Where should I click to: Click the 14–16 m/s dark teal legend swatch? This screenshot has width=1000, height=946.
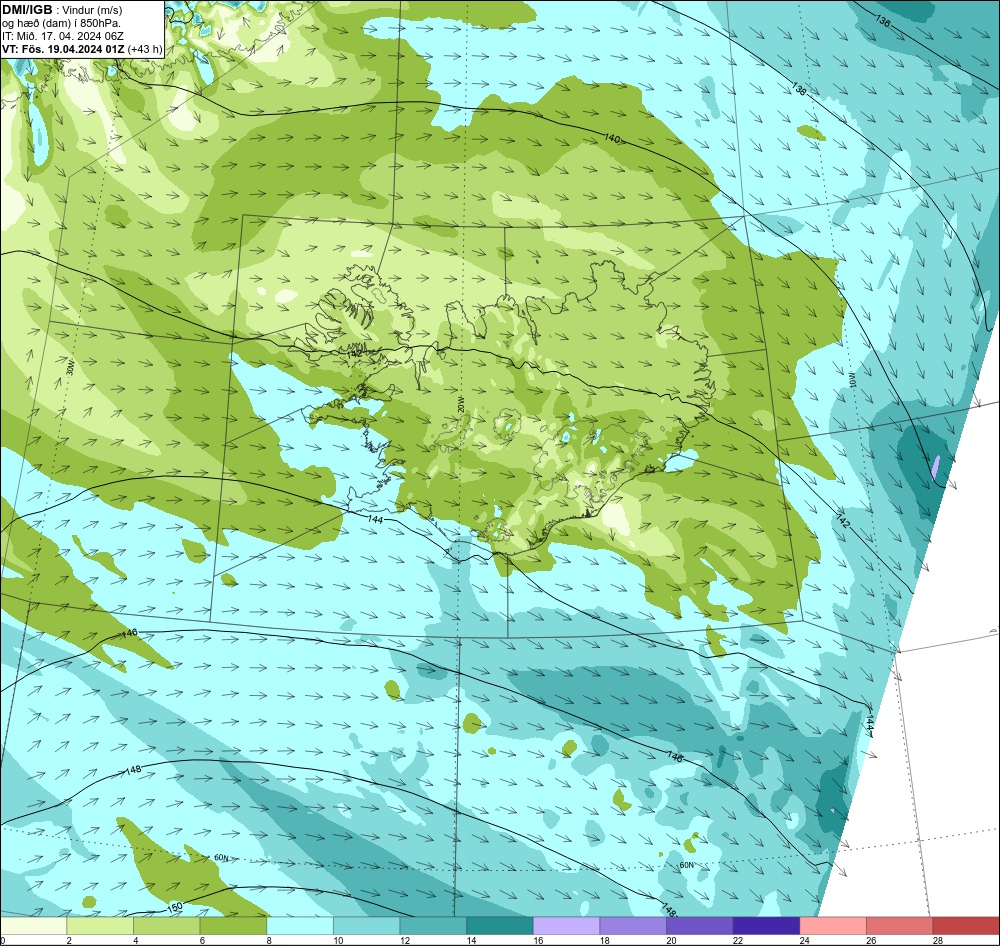(500, 926)
